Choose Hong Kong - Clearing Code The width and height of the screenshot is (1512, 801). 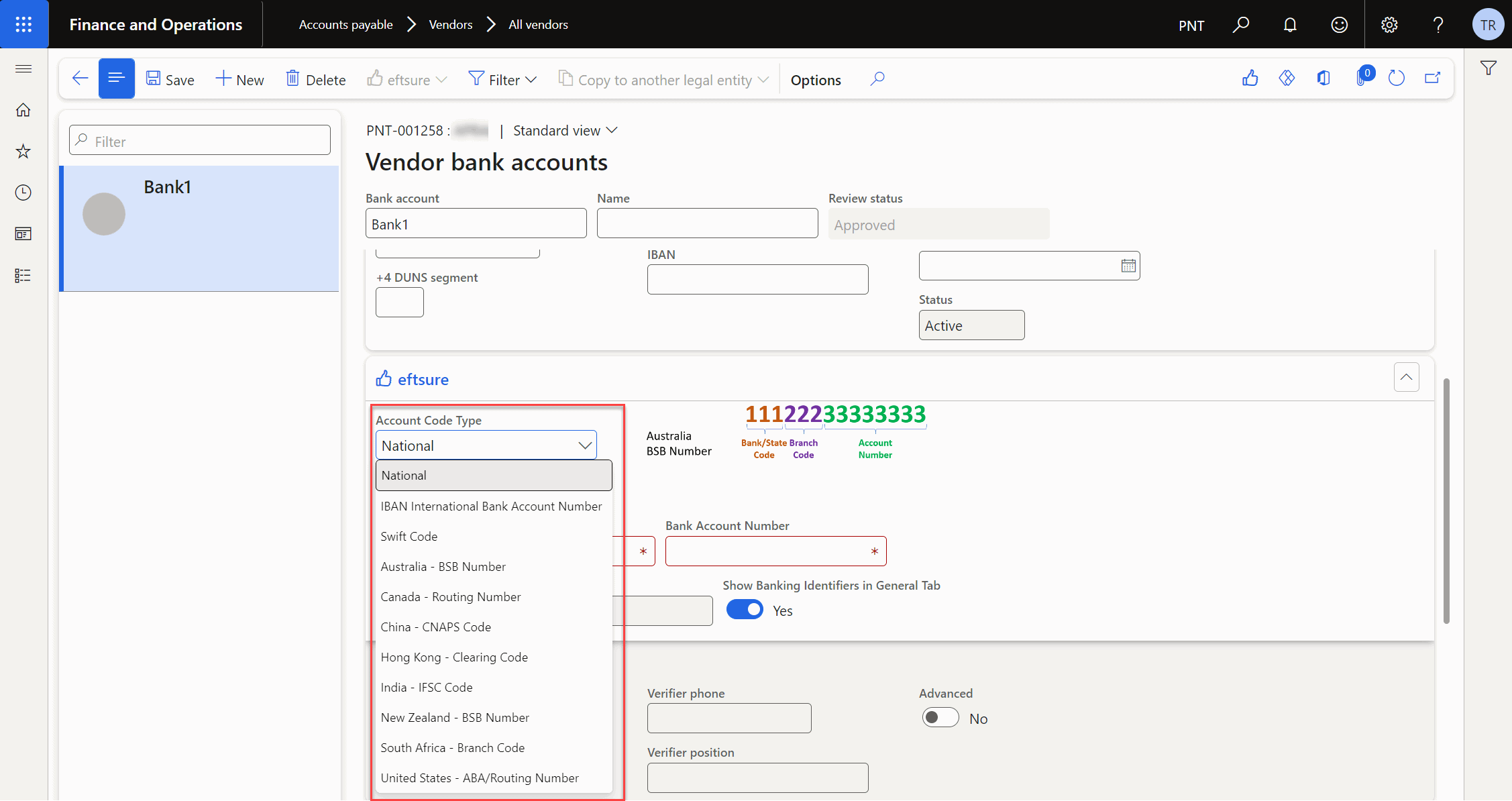pyautogui.click(x=494, y=657)
